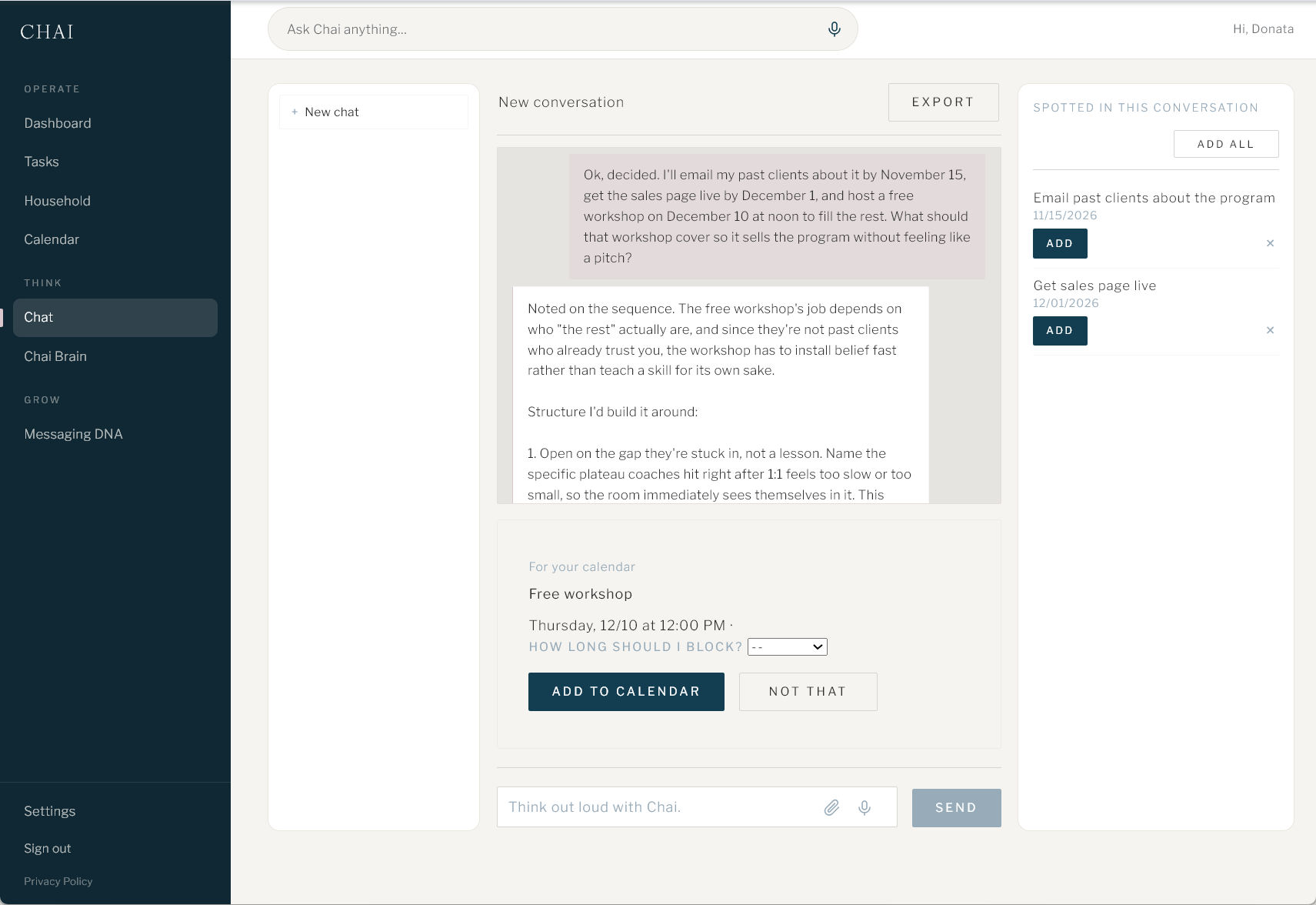Screen dimensions: 1316x905
Task: Add the 'Get sales page live' task
Action: (1060, 330)
